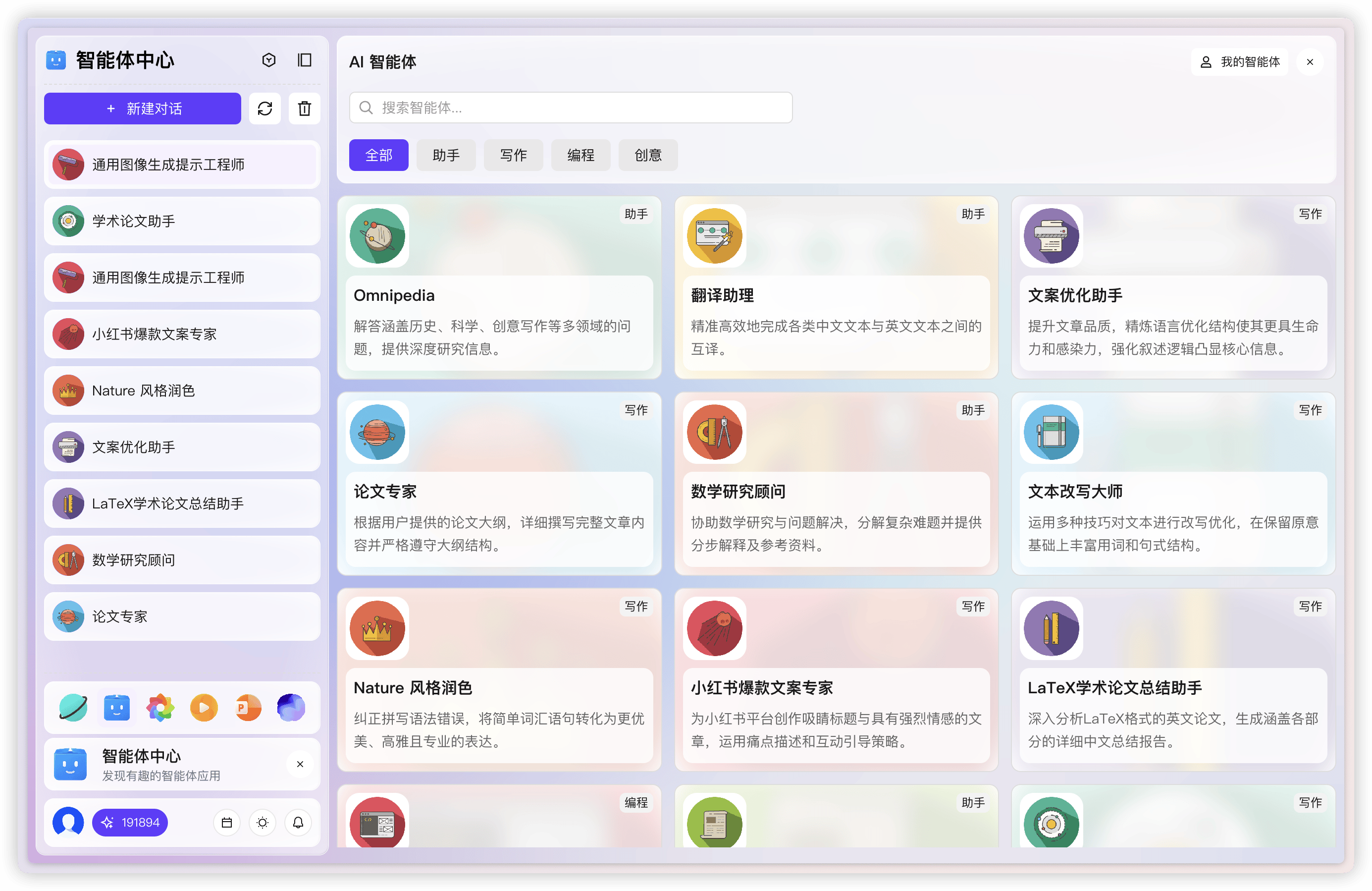The width and height of the screenshot is (1372, 891).
Task: Open the first 通用图像生成提示工程师 conversation
Action: (182, 165)
